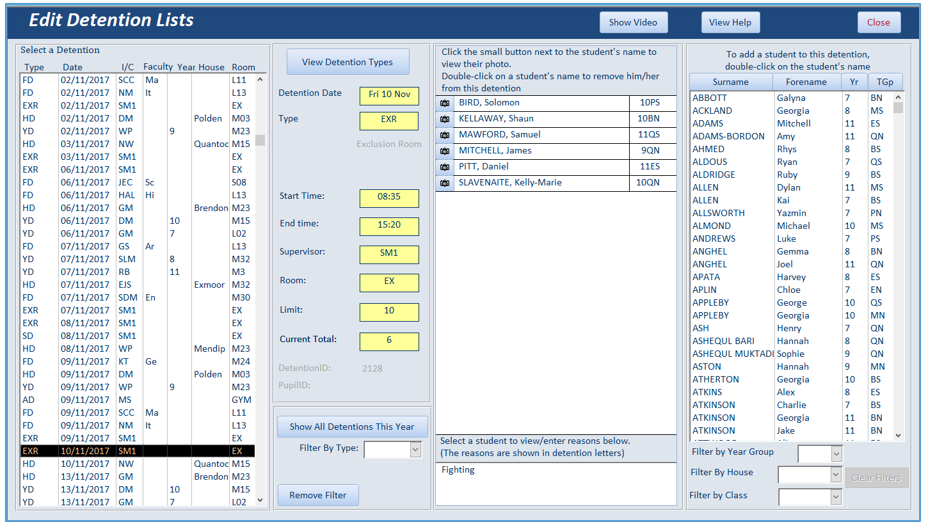Expand the Filter by Year Group combo box
Viewport: 927px width, 527px height.
836,454
